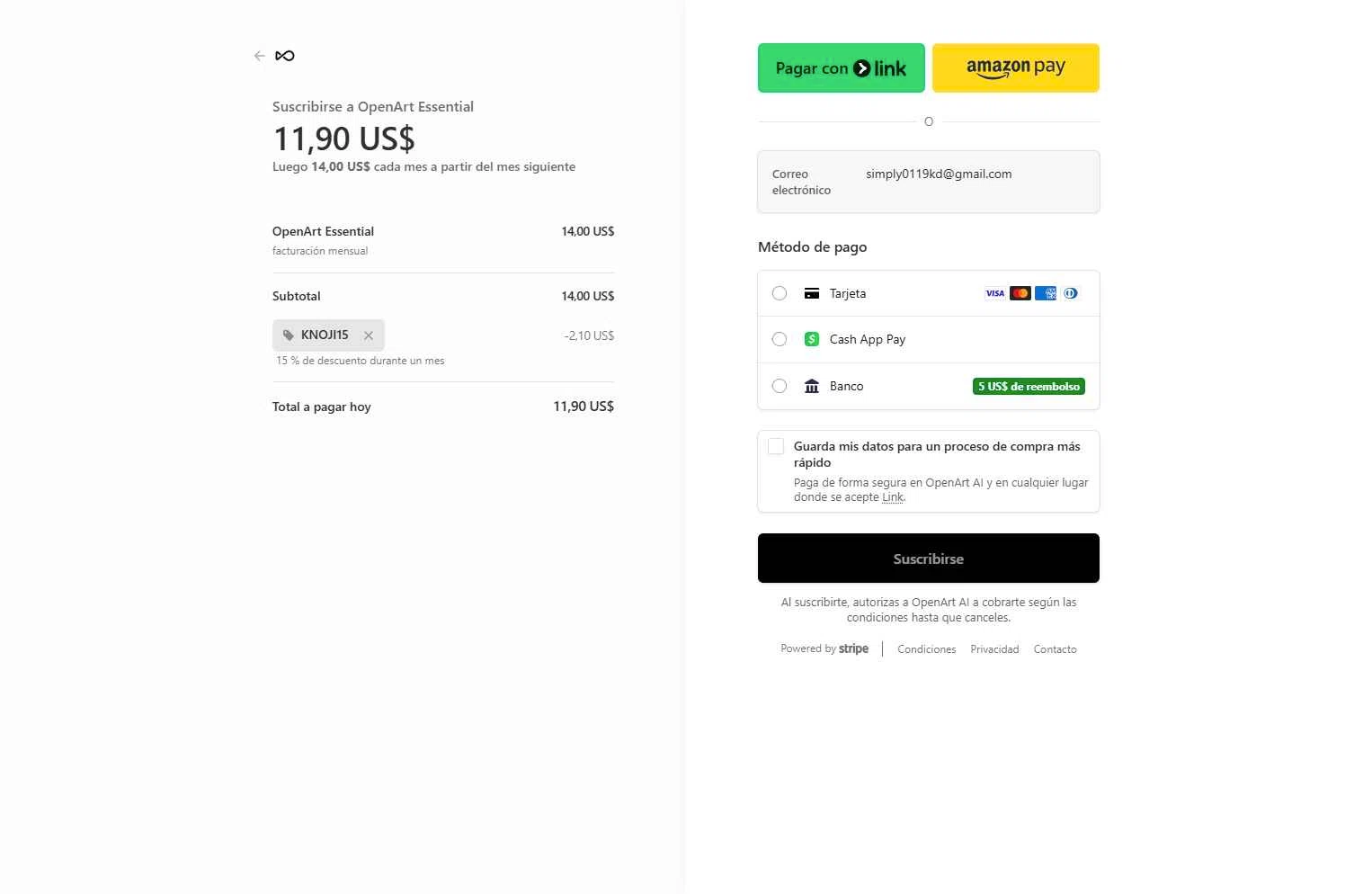The image size is (1372, 894).
Task: Click the Mastercard logo icon
Action: [x=1020, y=293]
